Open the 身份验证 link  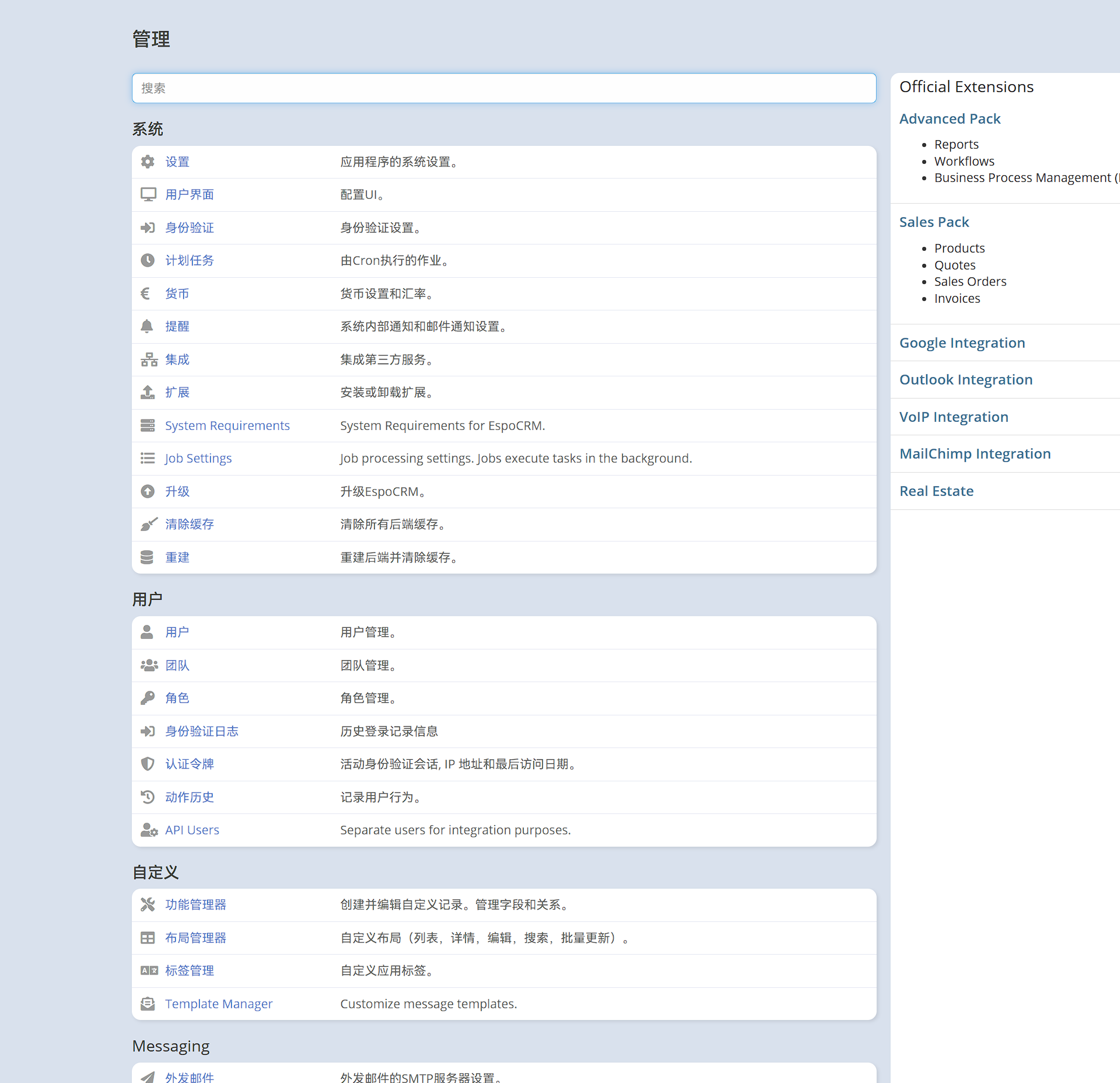(x=189, y=228)
